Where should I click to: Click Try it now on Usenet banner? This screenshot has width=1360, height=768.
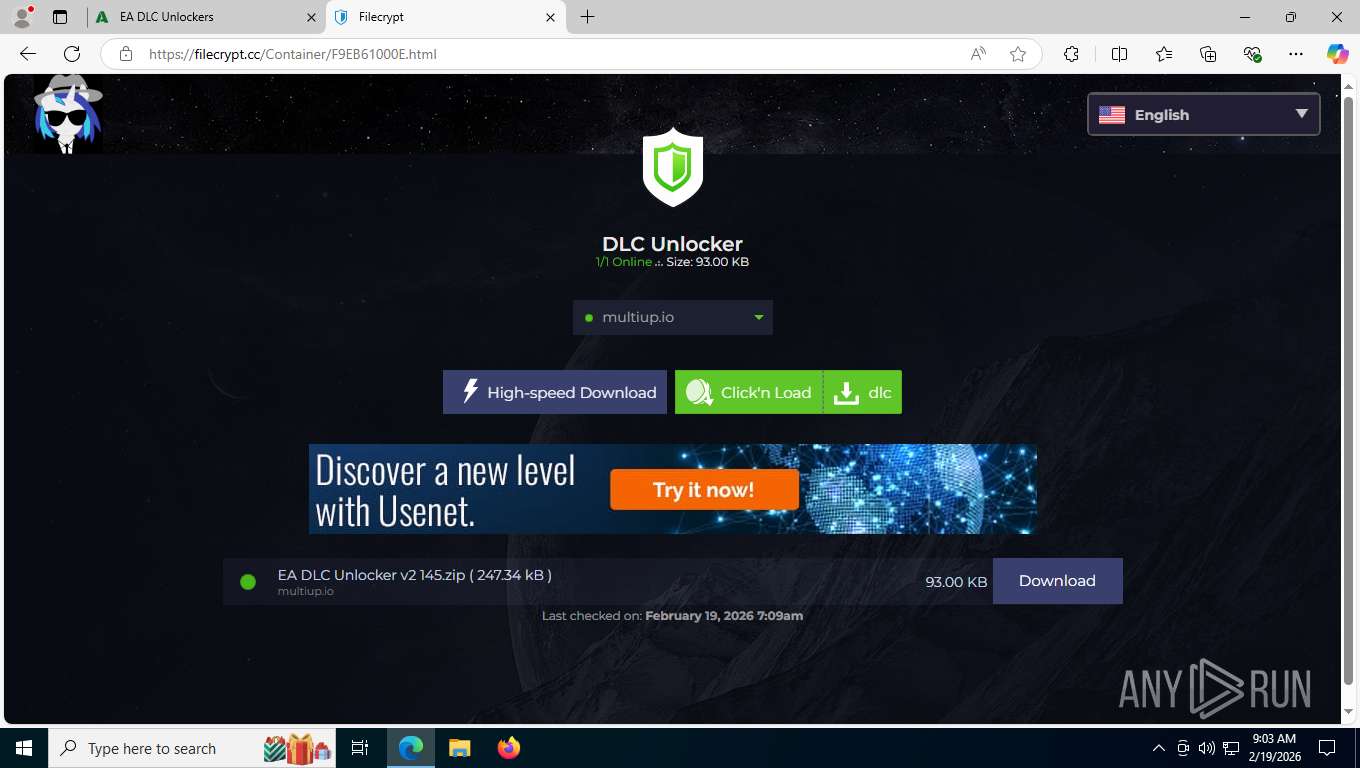[x=704, y=490]
